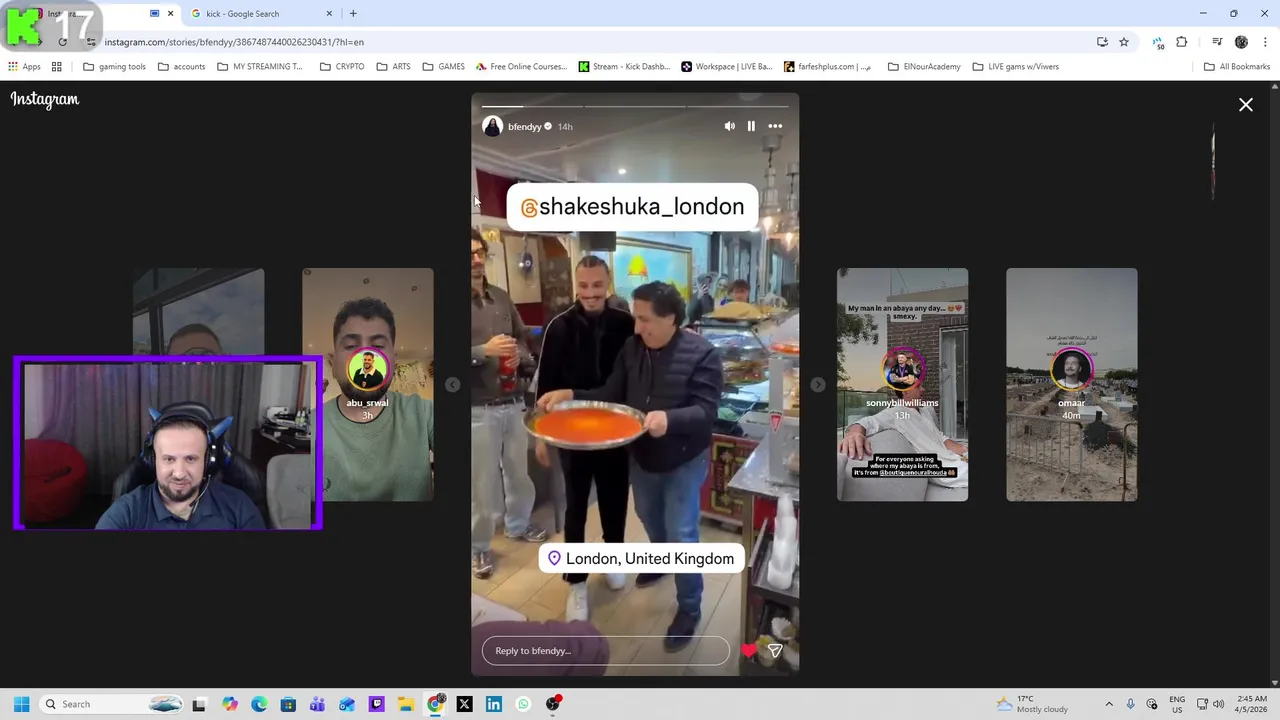1280x720 pixels.
Task: Click the address bar URL
Action: [234, 42]
